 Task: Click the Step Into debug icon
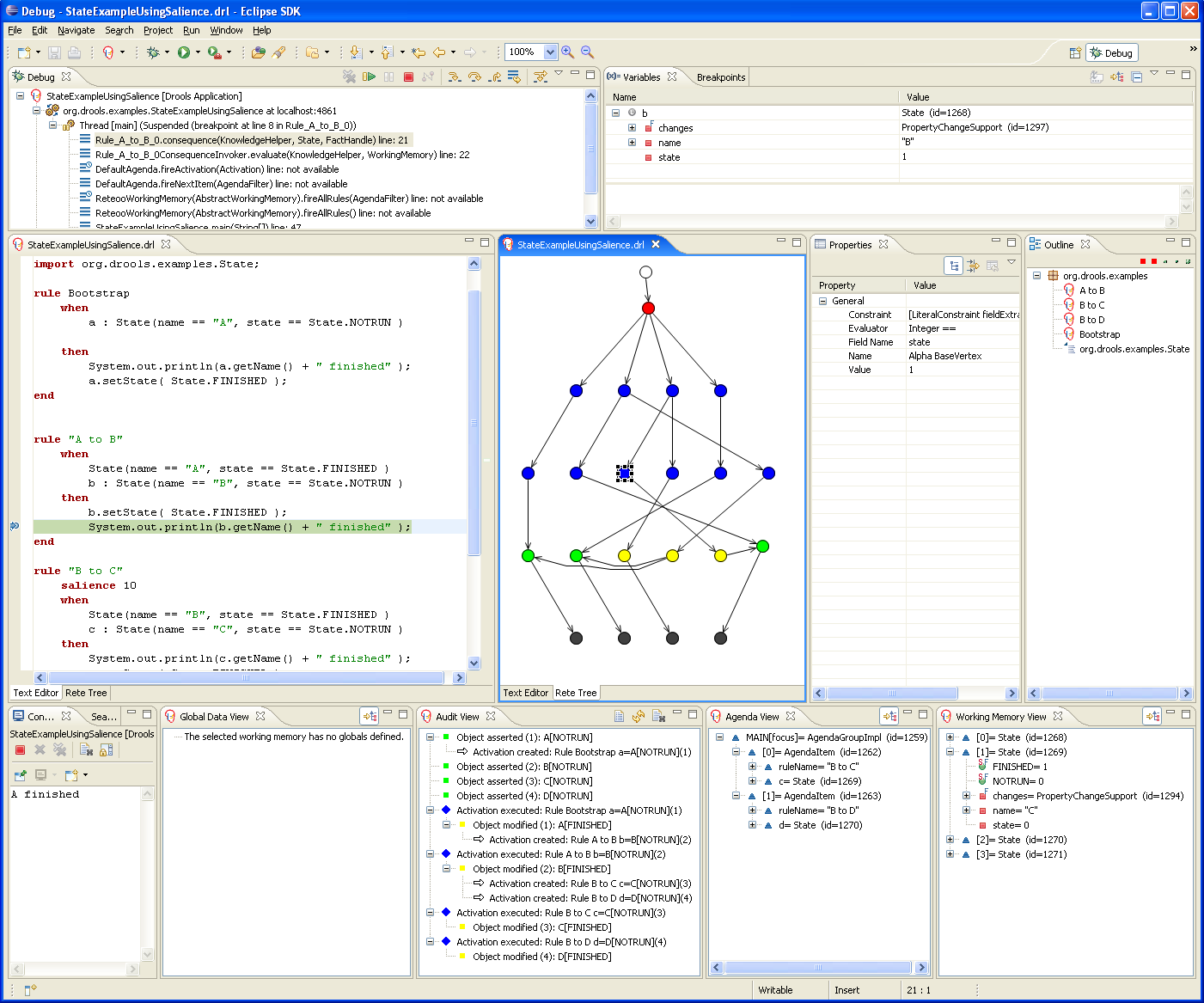tap(455, 76)
